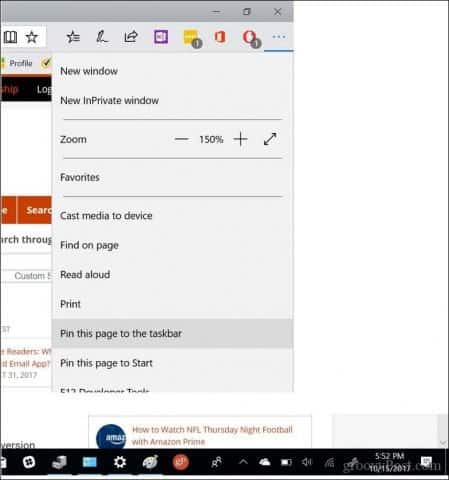Open the Reading view book icon
449x480 pixels.
click(10, 37)
